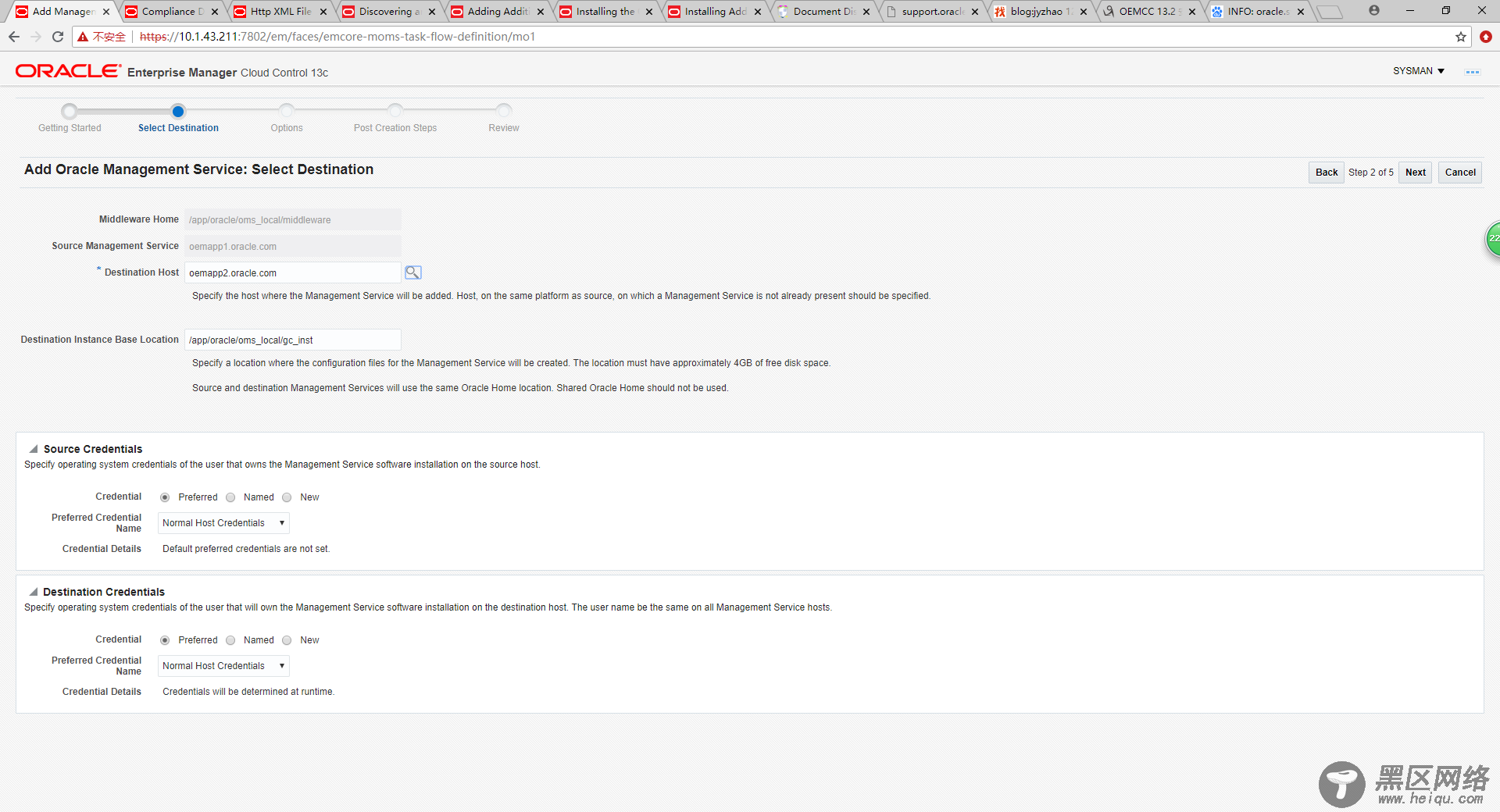Open the SYSMAN user menu
1500x812 pixels.
(1419, 71)
